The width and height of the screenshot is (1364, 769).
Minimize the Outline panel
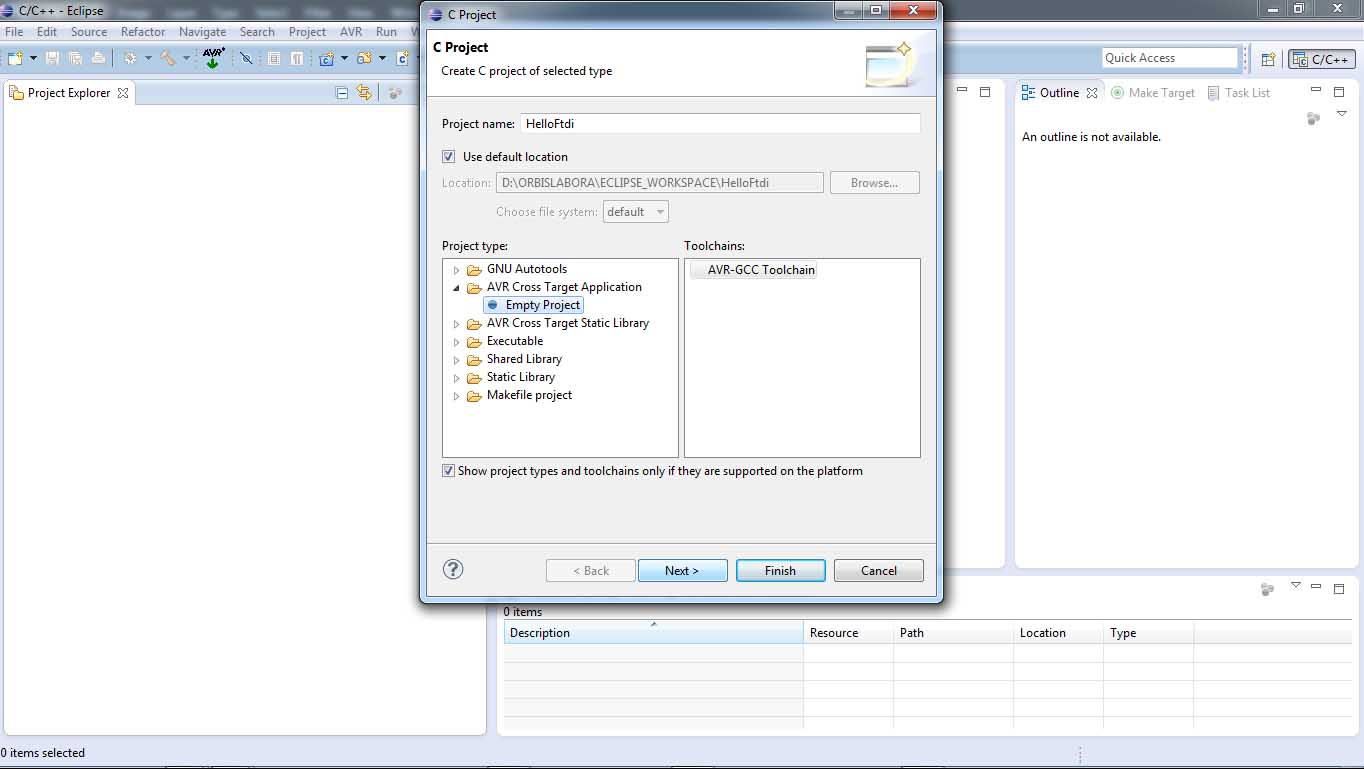pos(1316,92)
